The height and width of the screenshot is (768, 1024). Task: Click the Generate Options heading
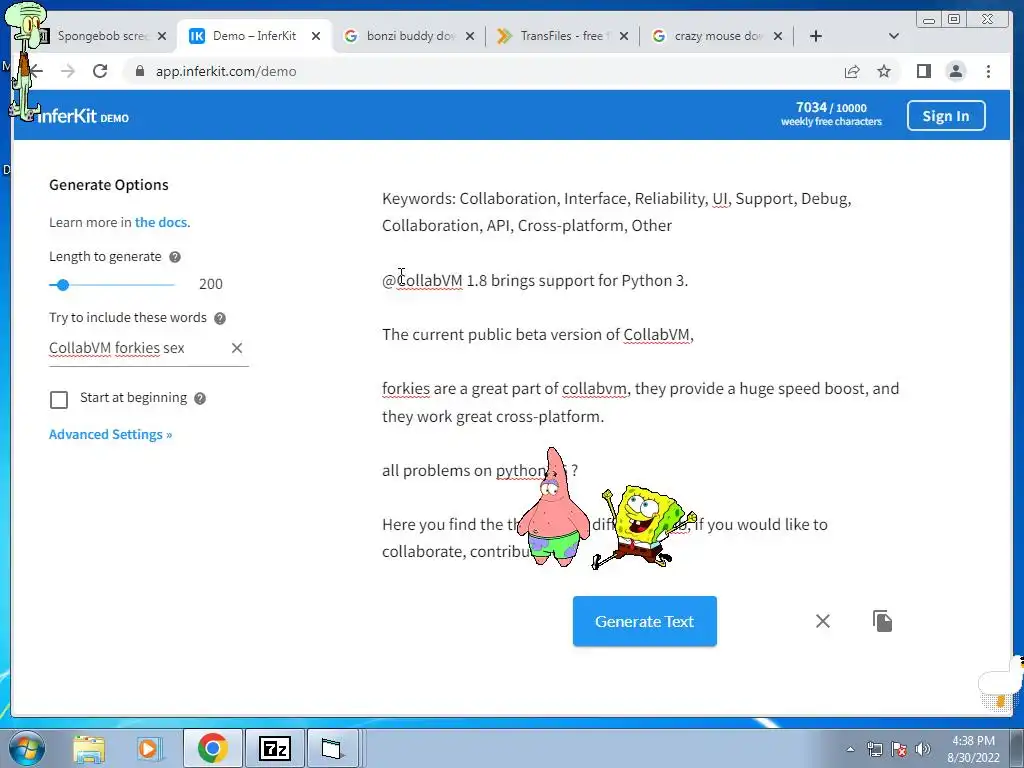point(108,185)
